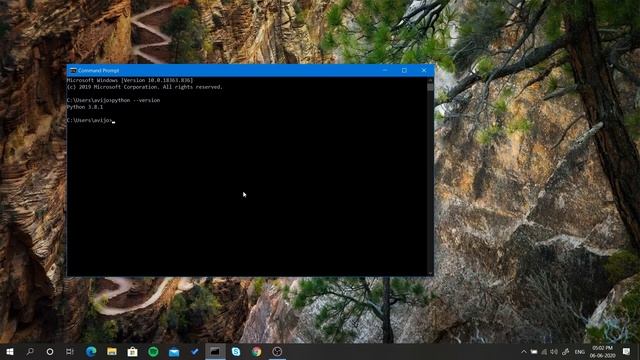Switch input language via ENG indicator
This screenshot has height=360, width=640.
(x=580, y=352)
